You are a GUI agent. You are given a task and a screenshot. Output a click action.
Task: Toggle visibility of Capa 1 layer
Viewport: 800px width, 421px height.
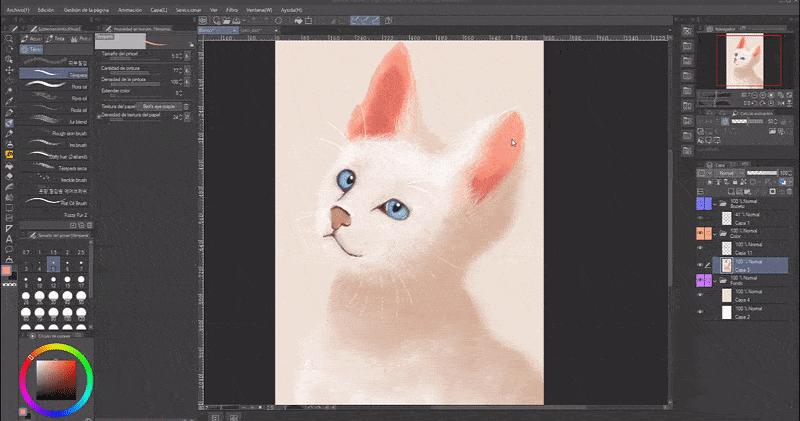tap(700, 218)
